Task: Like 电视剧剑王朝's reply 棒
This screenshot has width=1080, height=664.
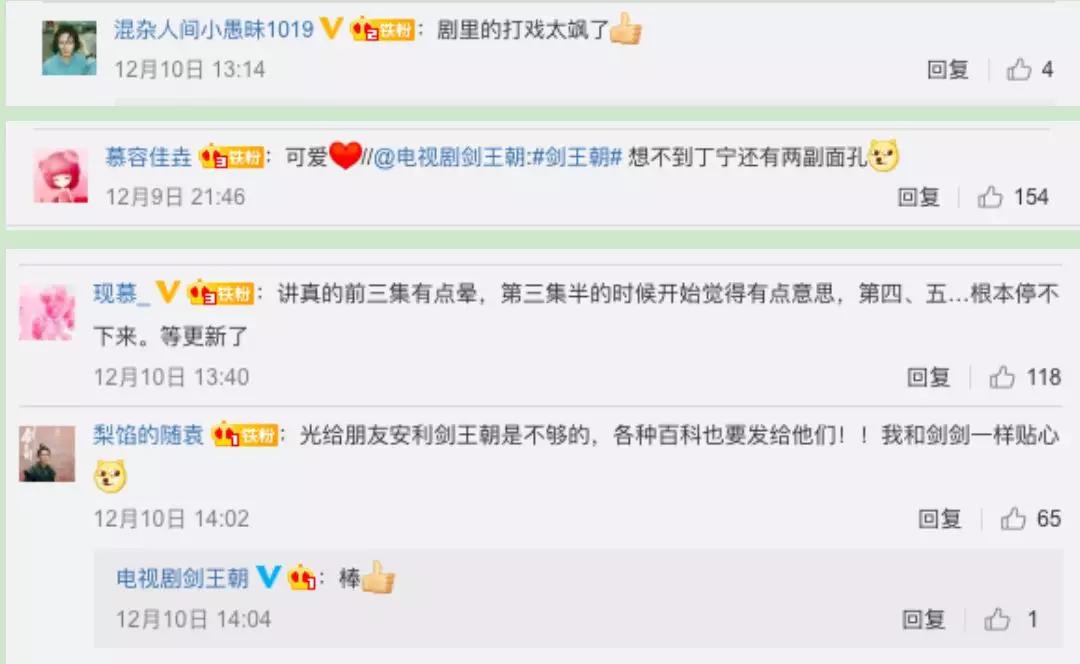Action: point(997,619)
